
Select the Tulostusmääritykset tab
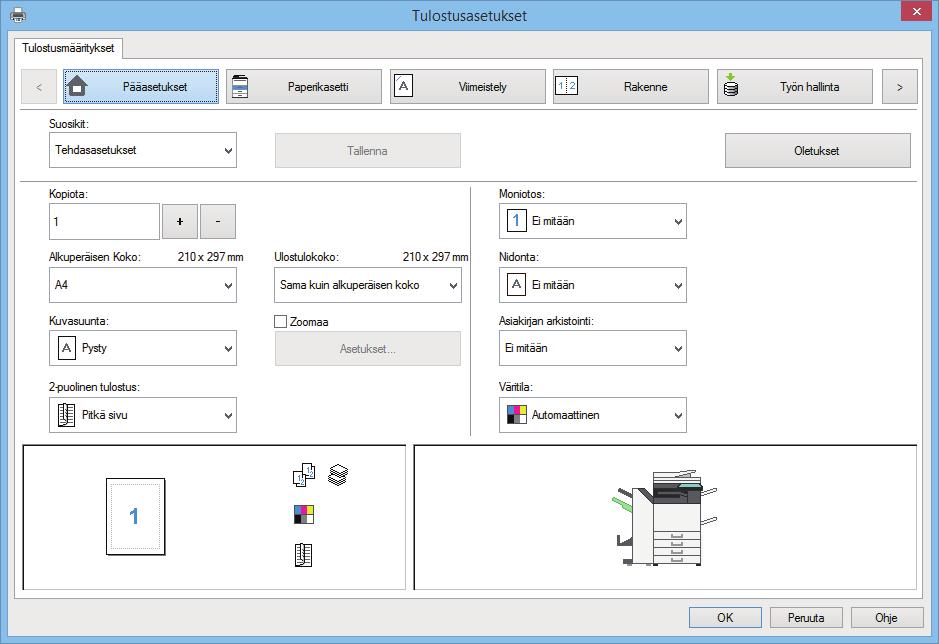pos(68,48)
